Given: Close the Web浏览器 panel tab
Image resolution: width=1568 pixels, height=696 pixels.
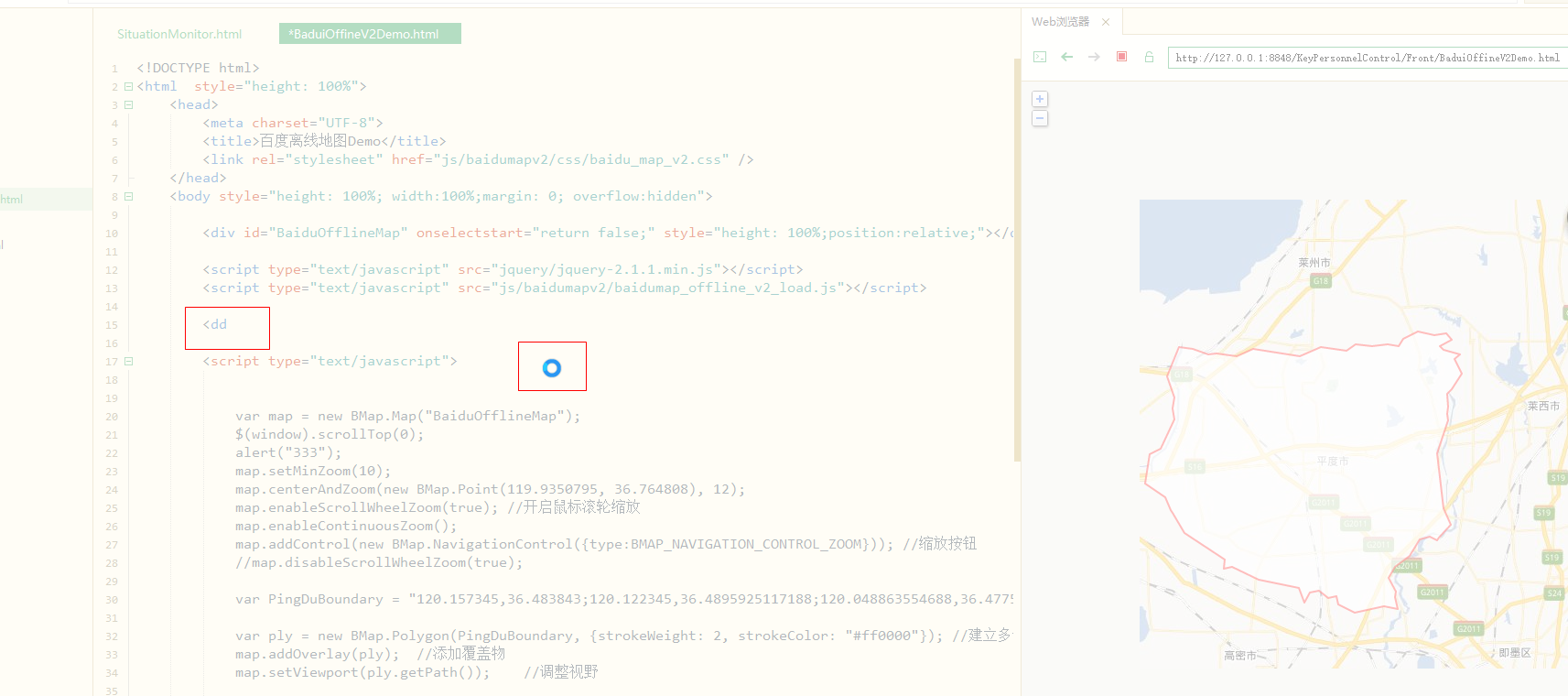Looking at the screenshot, I should [x=1106, y=22].
